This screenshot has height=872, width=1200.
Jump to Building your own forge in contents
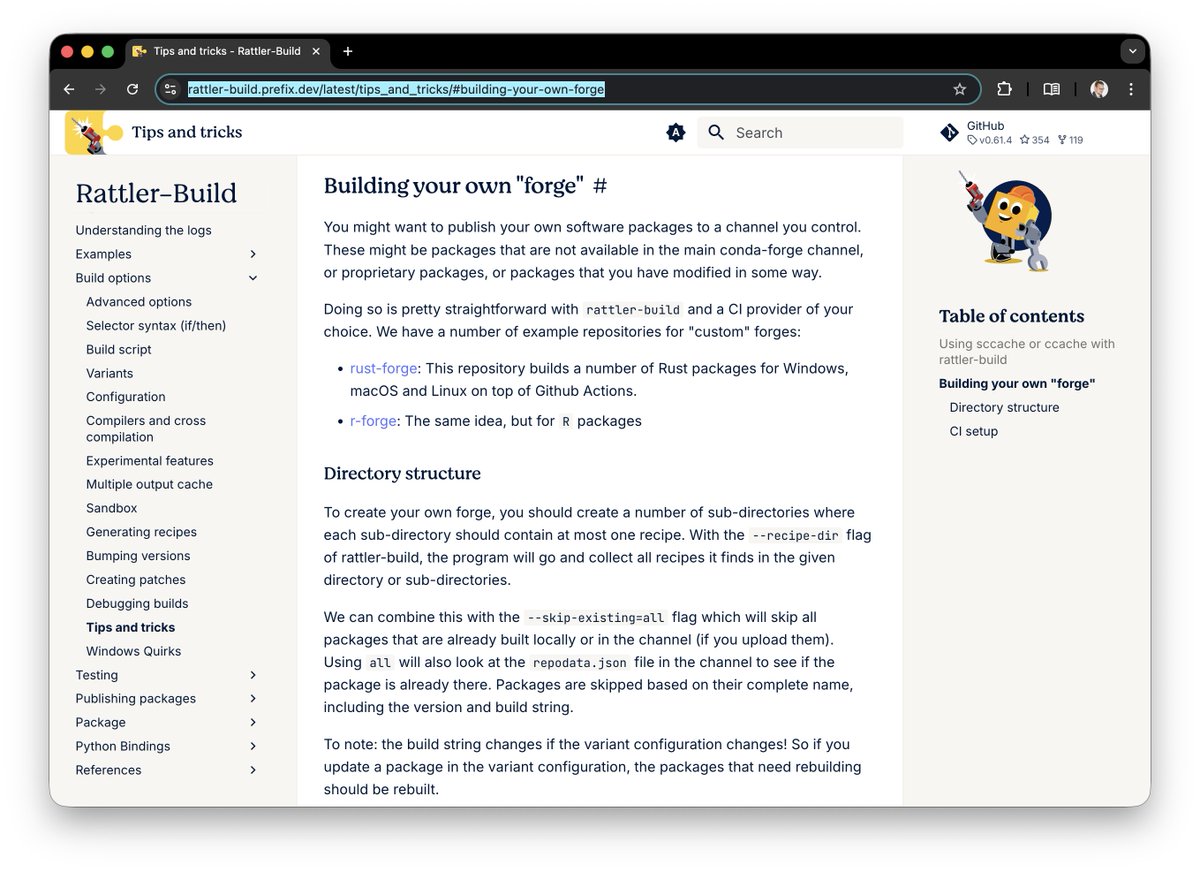point(1017,383)
